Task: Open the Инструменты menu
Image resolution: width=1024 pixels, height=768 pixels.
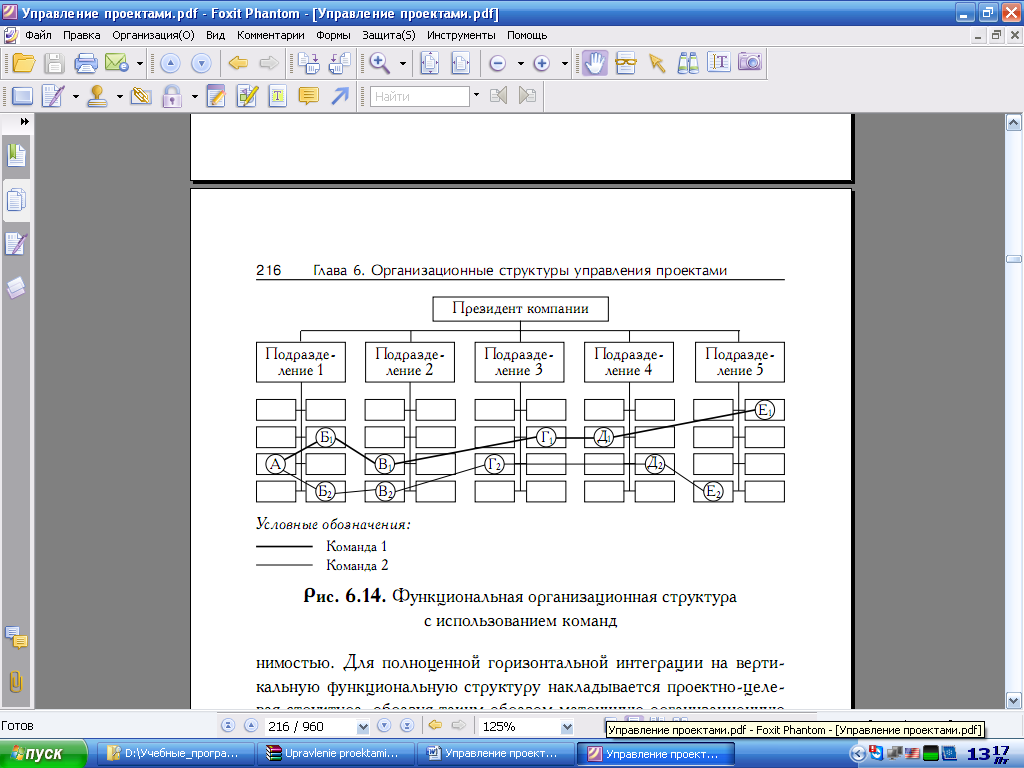Action: click(x=461, y=35)
